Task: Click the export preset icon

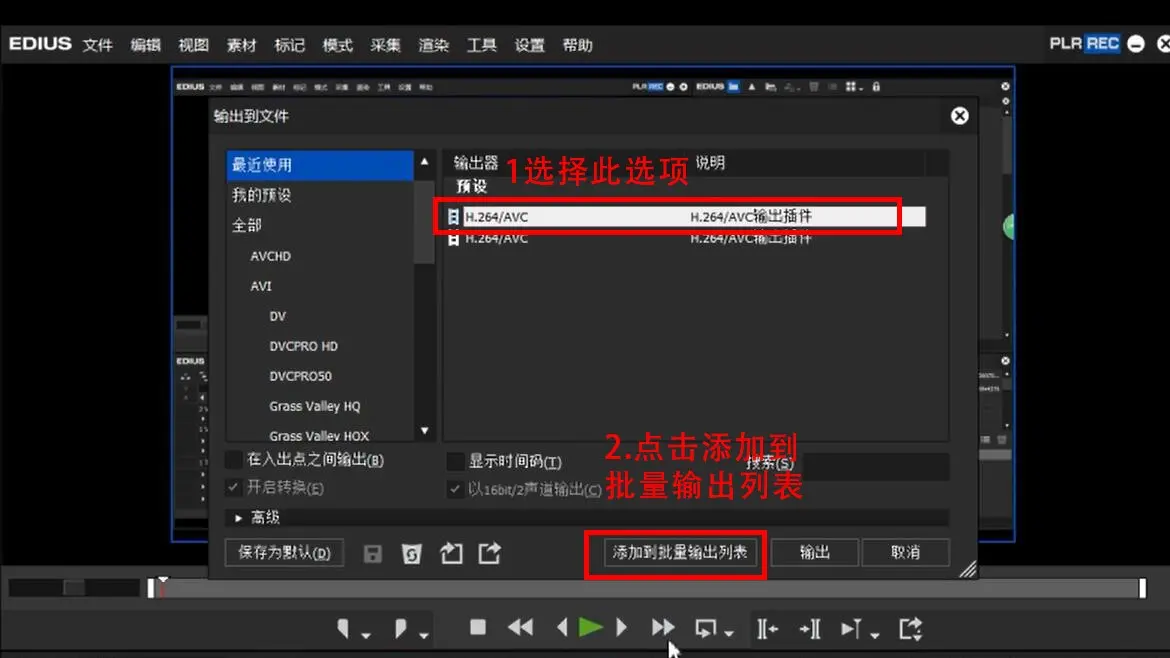Action: click(x=489, y=553)
